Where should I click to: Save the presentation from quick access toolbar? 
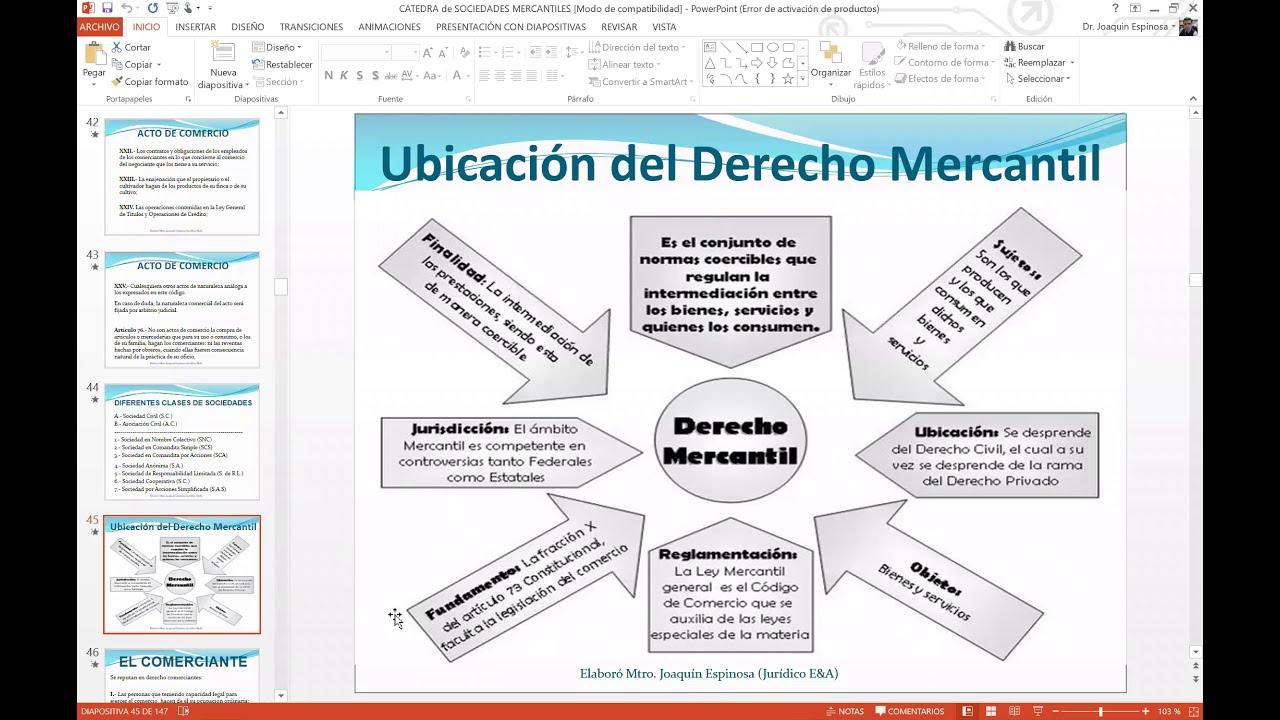107,8
